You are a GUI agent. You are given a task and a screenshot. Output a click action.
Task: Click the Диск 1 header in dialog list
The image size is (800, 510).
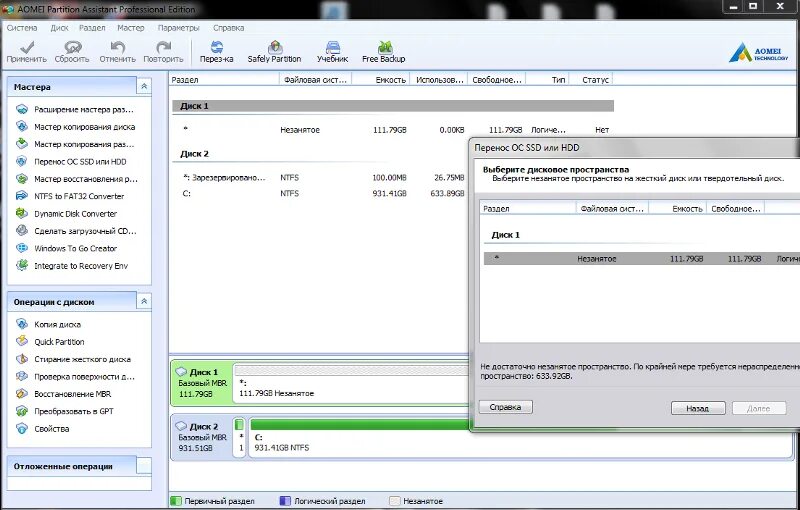pyautogui.click(x=505, y=235)
